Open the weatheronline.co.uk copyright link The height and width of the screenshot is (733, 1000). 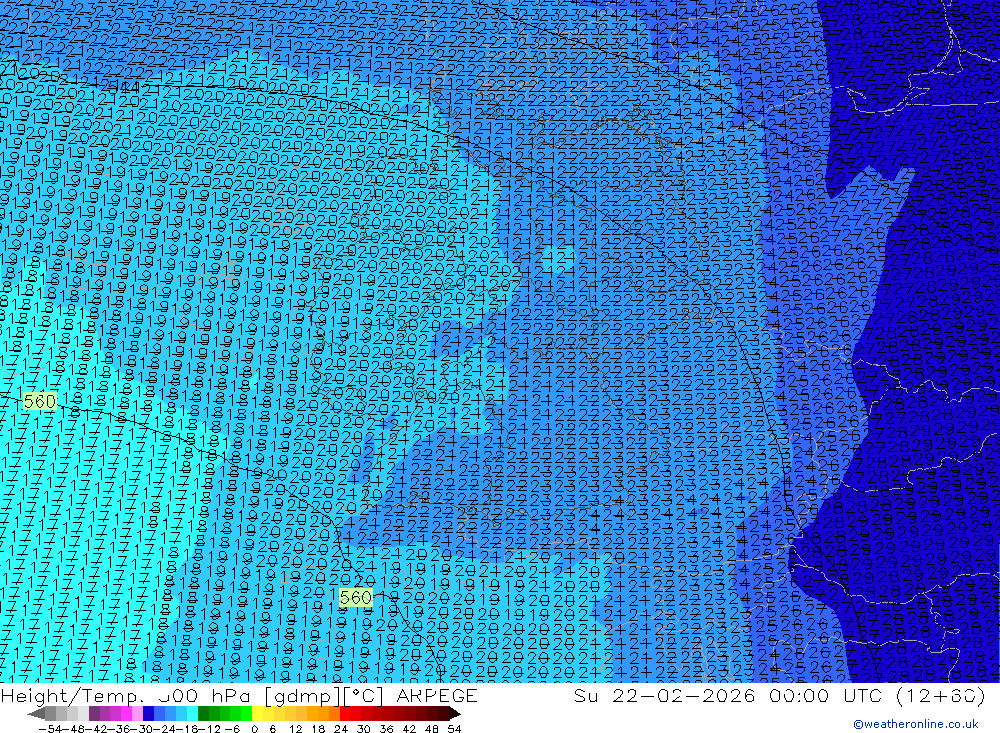click(915, 724)
